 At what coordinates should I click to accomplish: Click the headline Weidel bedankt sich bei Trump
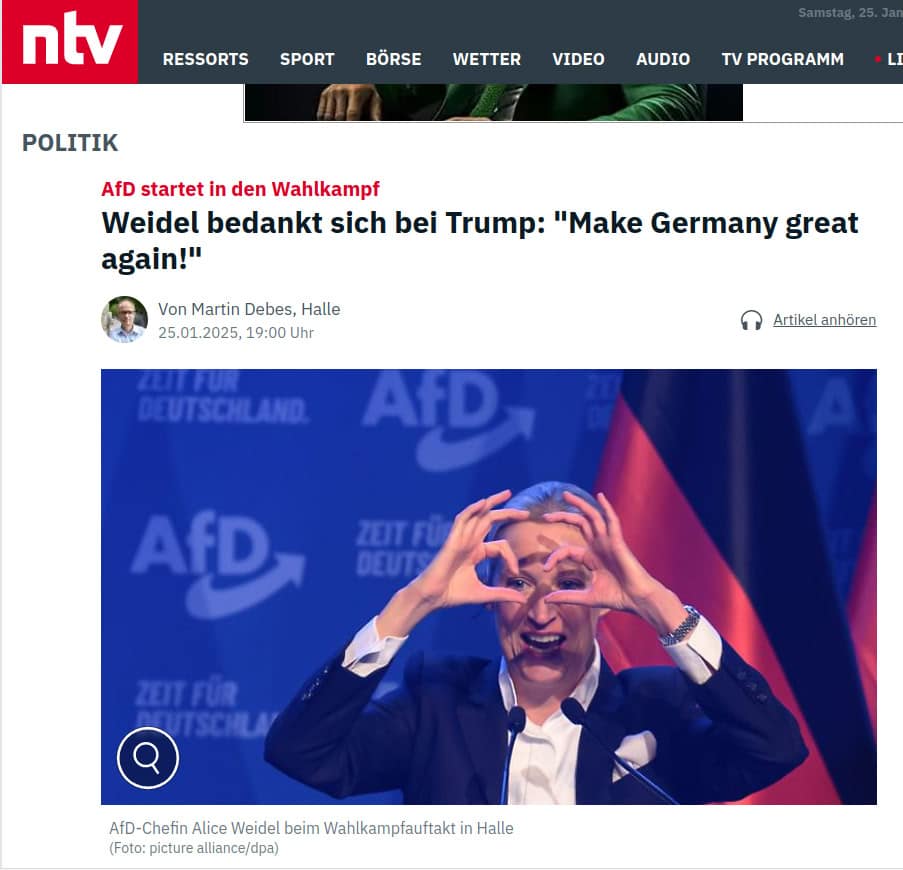480,241
